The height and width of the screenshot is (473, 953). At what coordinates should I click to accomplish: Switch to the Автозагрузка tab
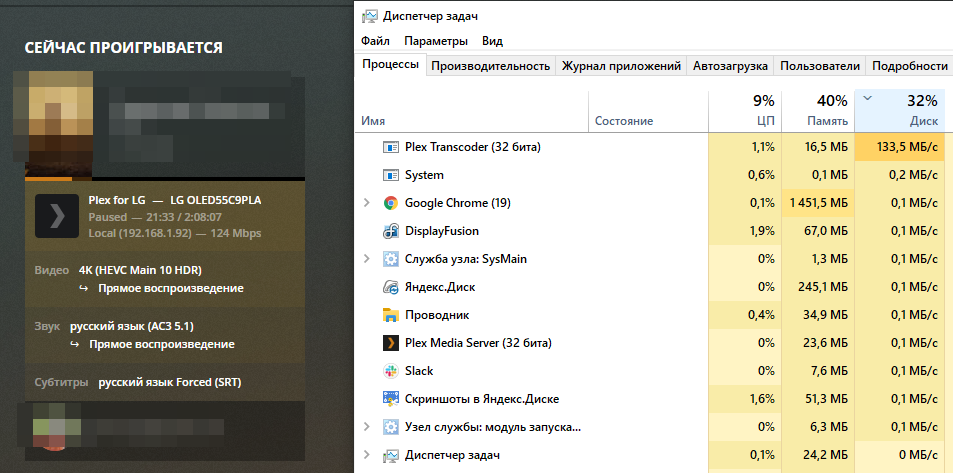[730, 66]
